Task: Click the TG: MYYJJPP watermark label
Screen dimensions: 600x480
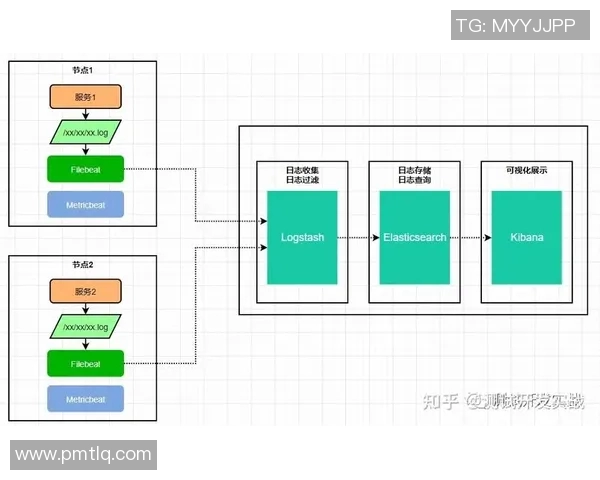Action: (515, 25)
